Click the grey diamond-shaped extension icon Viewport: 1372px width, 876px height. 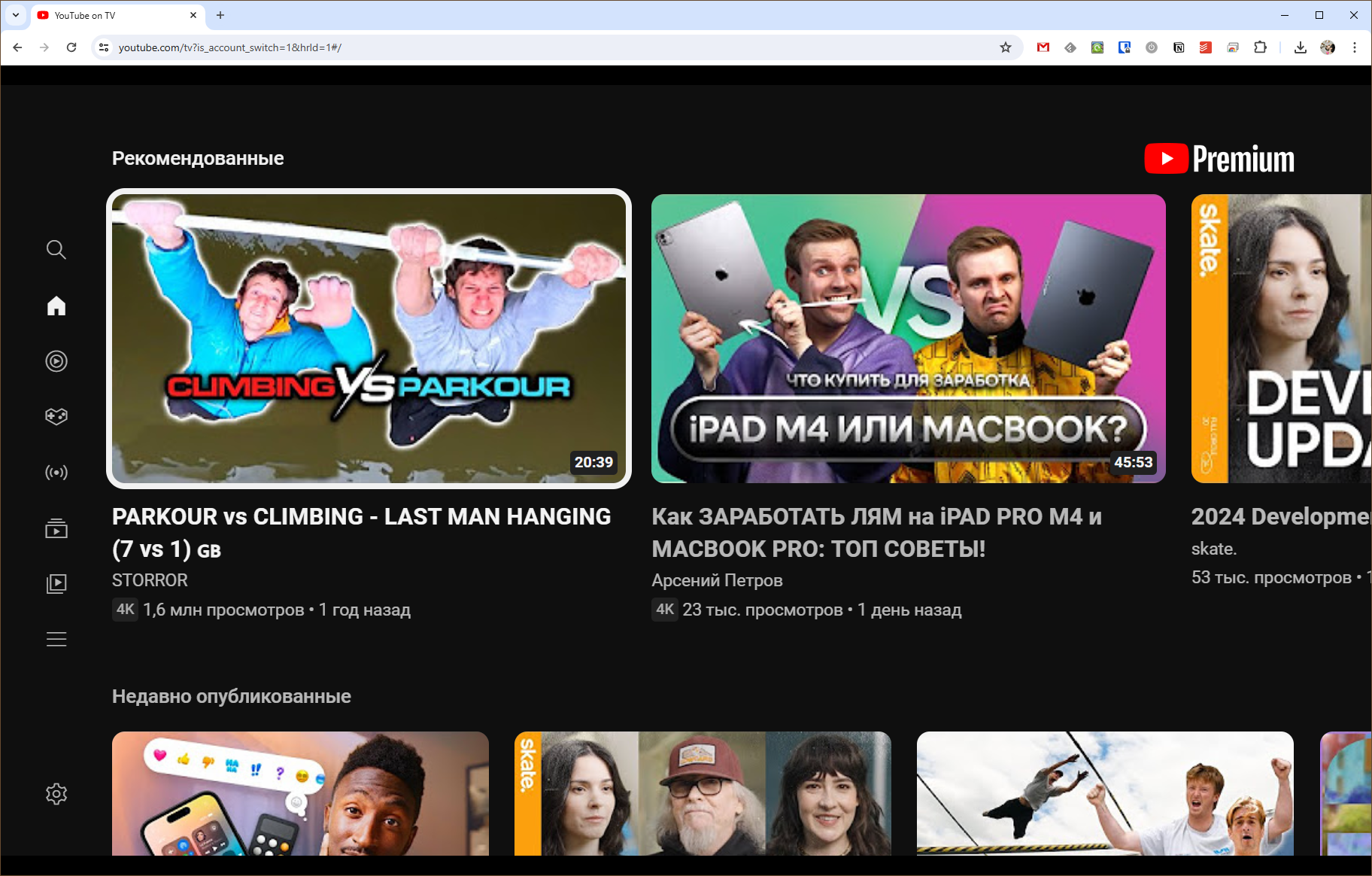tap(1070, 47)
